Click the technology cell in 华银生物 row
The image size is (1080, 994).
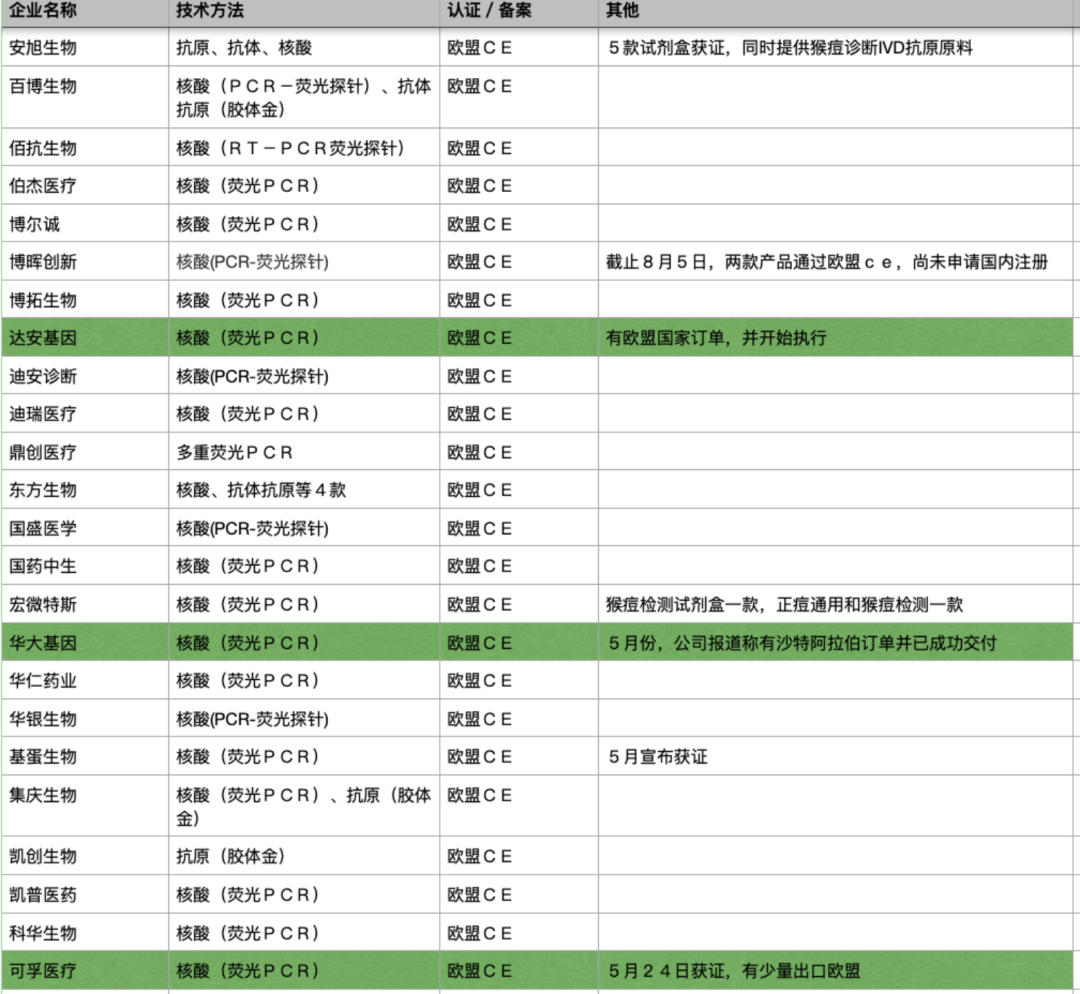(304, 718)
